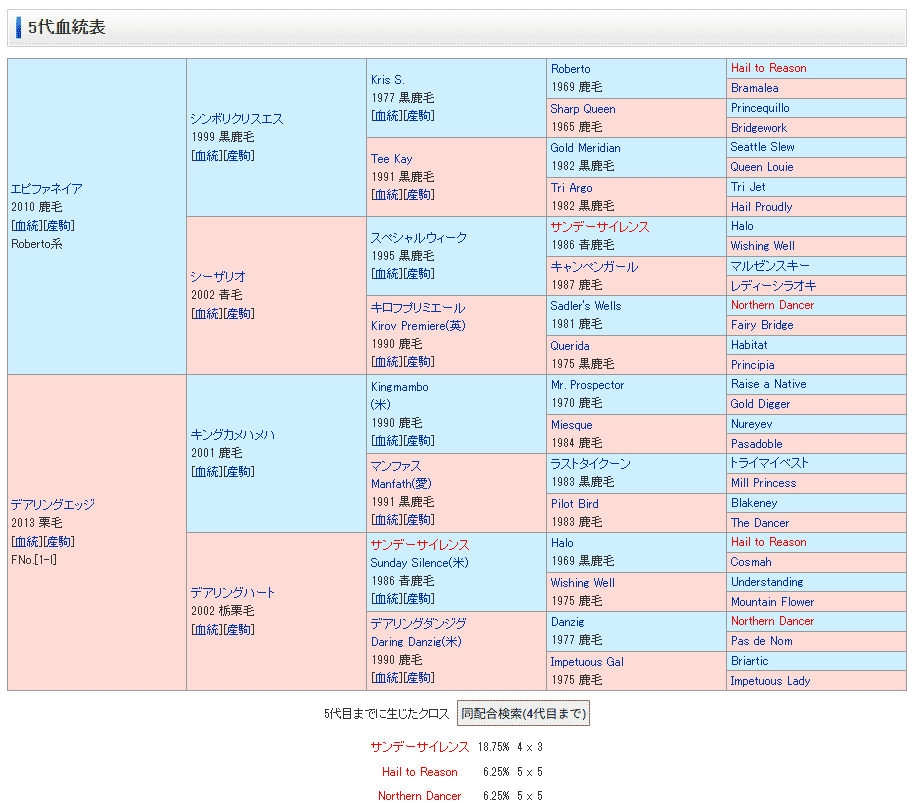The width and height of the screenshot is (915, 803).
Task: Click the Briartic link
Action: pyautogui.click(x=750, y=661)
